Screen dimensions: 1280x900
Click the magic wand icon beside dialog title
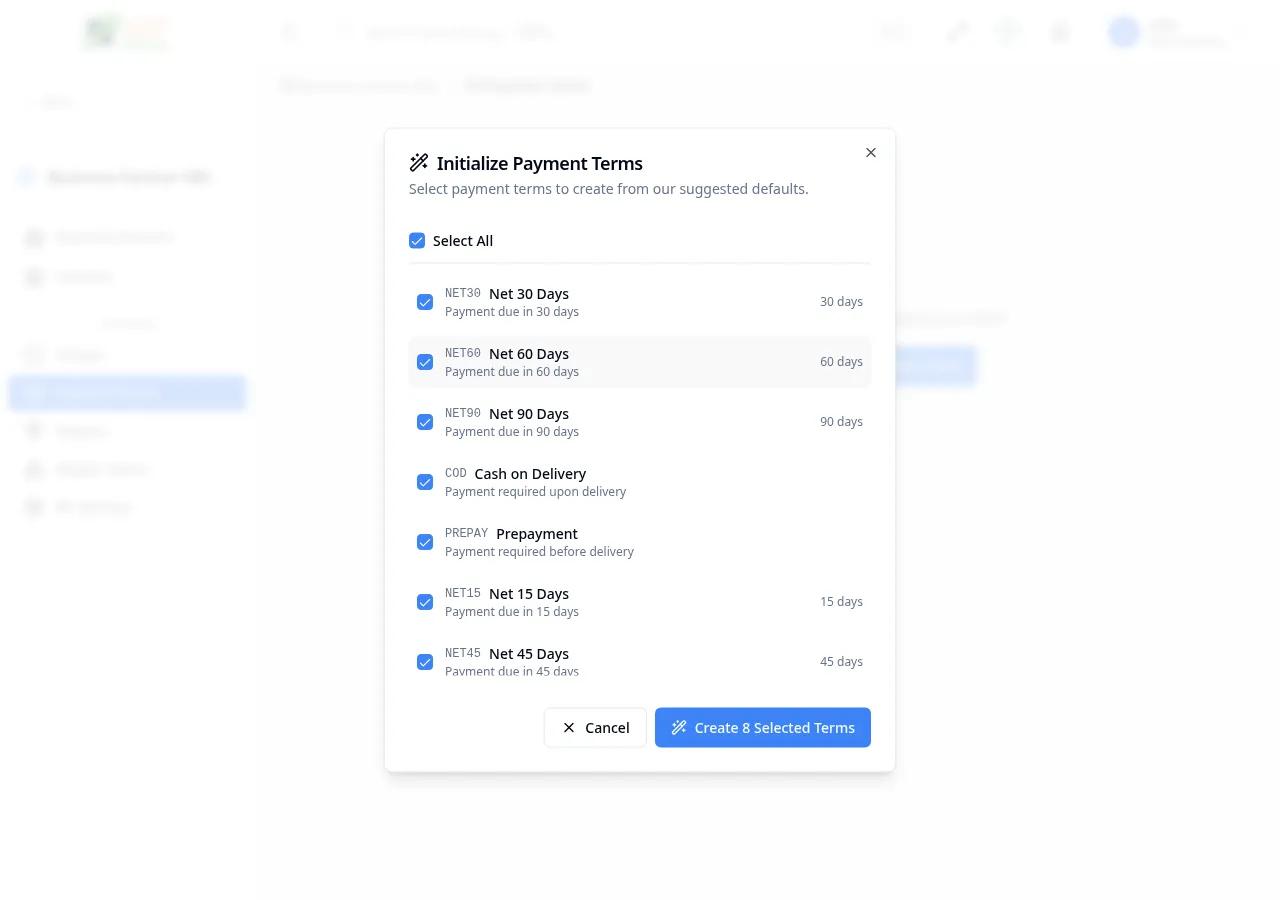[418, 163]
